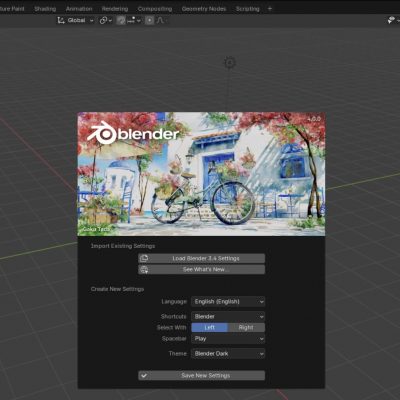Viewport: 400px width, 400px height.
Task: Open the Compositing workspace tab
Action: pyautogui.click(x=155, y=9)
